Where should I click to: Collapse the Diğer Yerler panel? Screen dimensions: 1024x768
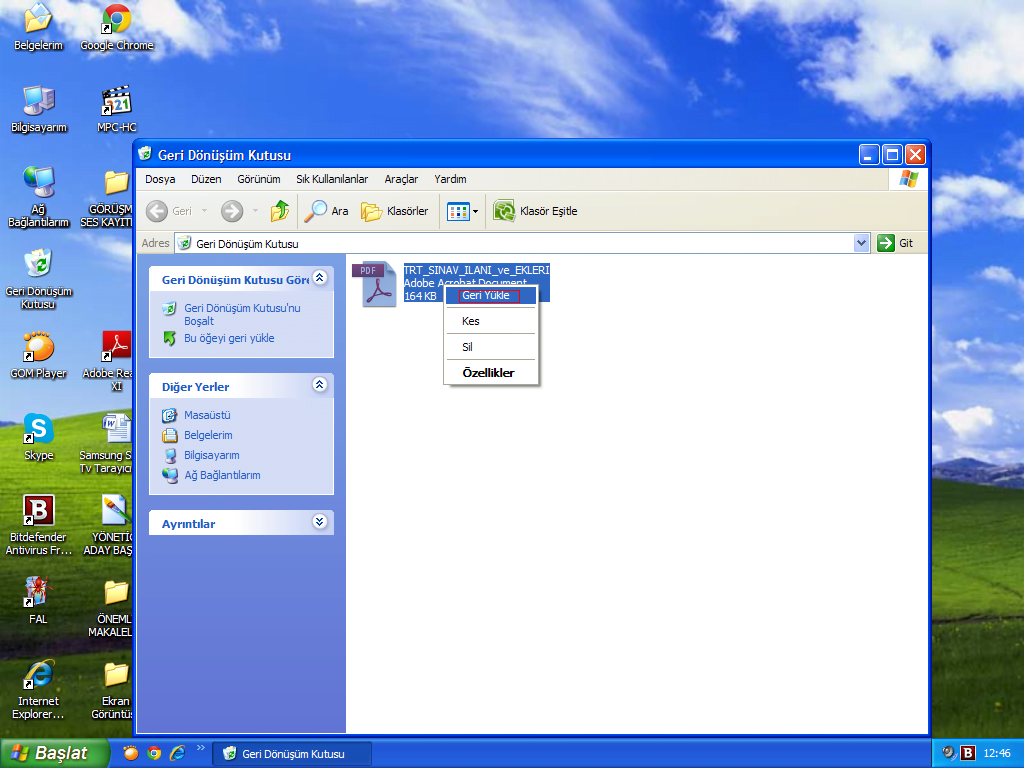(319, 385)
